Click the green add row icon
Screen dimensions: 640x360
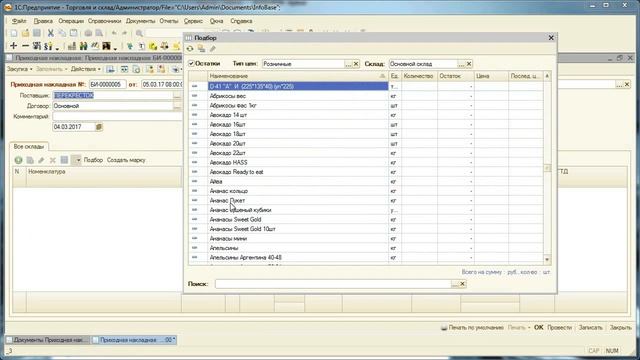pos(18,160)
